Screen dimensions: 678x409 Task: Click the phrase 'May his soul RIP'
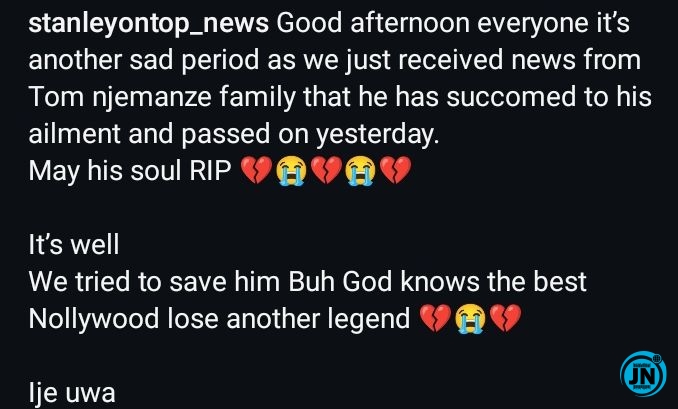point(130,170)
